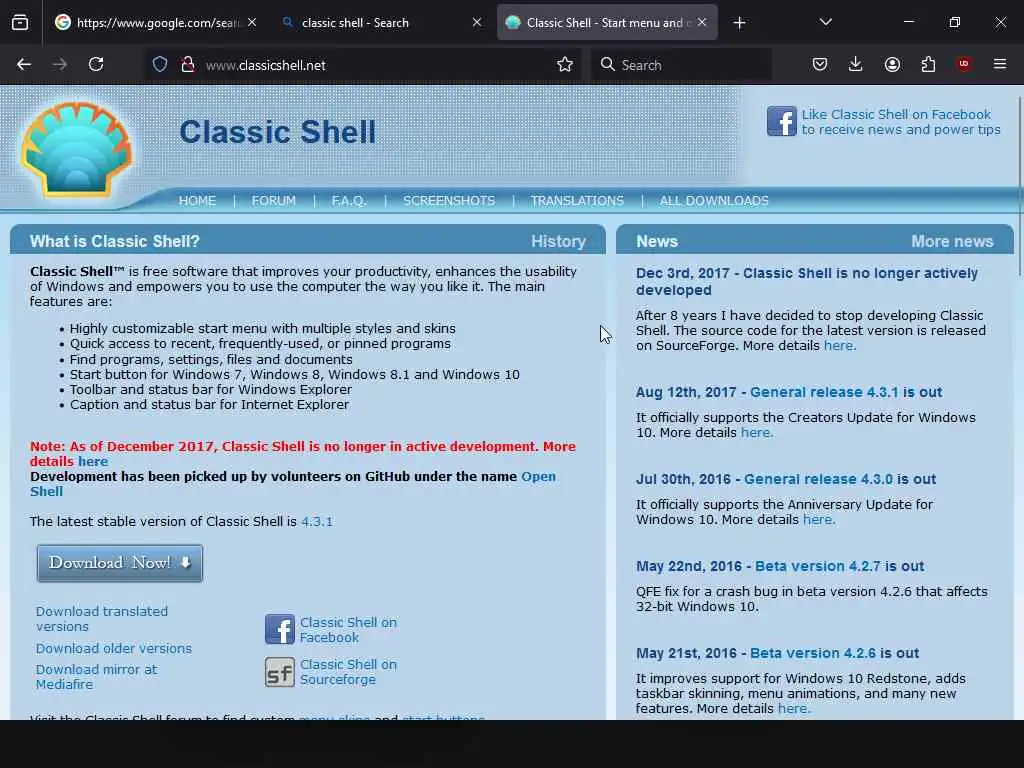Go back using the browser back arrow
The image size is (1024, 768).
24,65
